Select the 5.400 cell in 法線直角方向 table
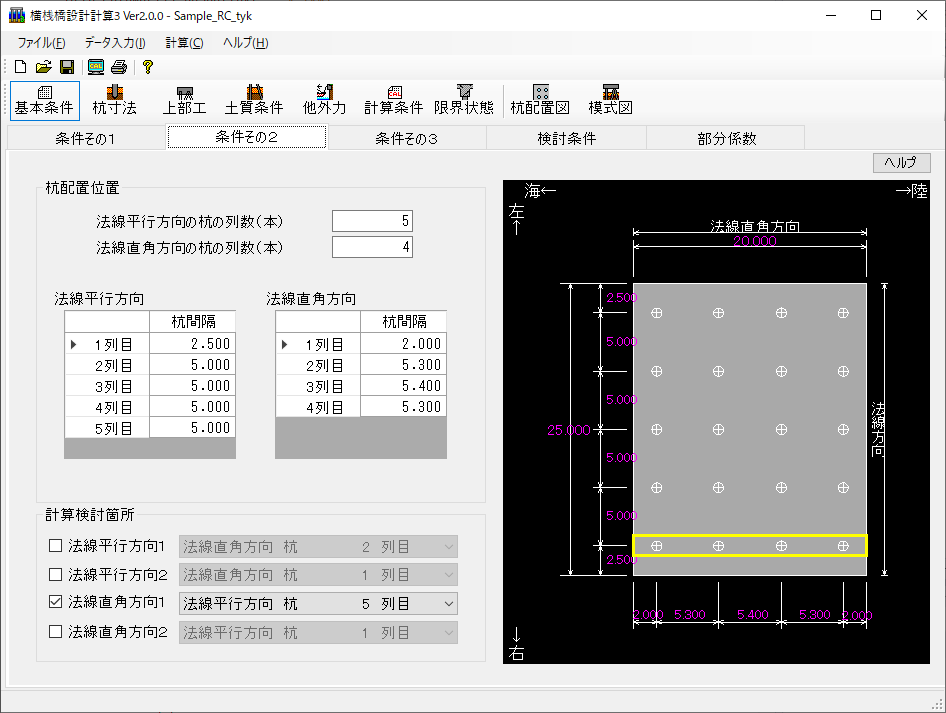This screenshot has width=946, height=713. point(404,386)
